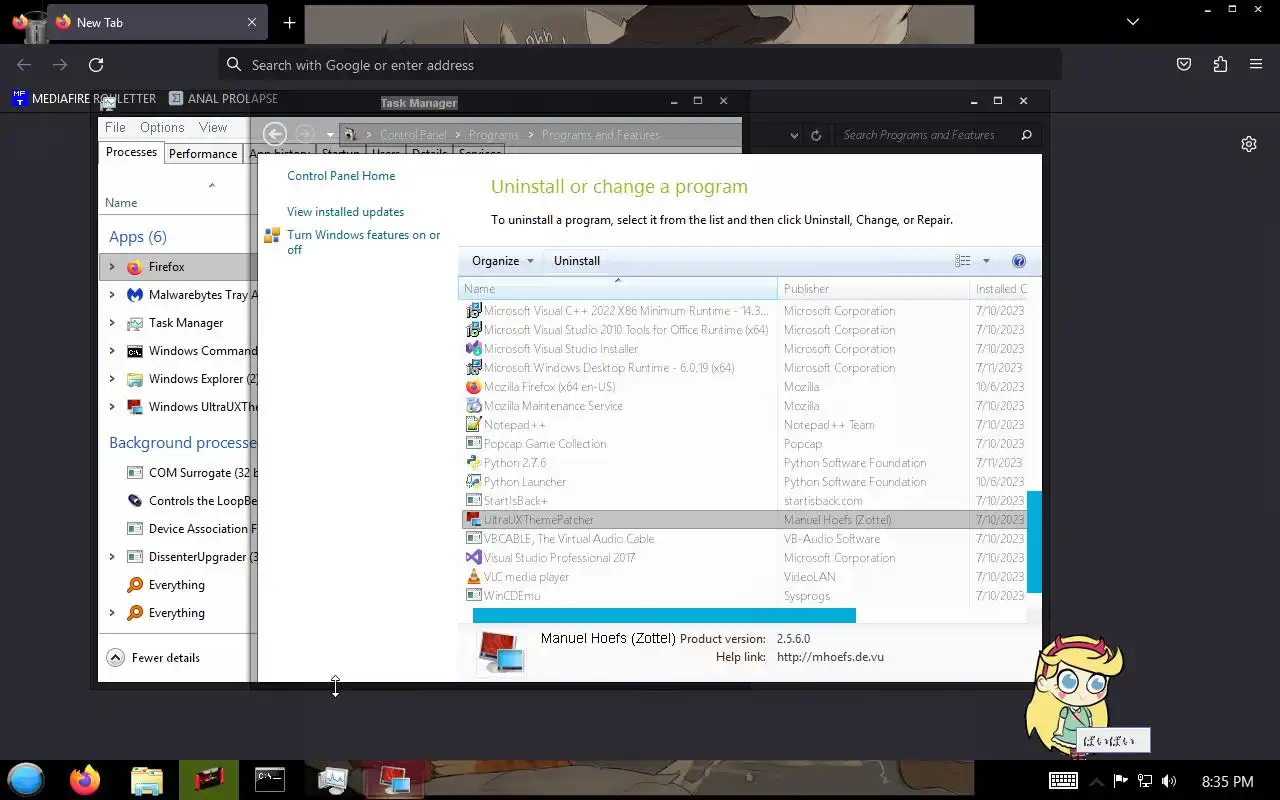The image size is (1280, 800).
Task: Click the COM Surrogate process icon
Action: (x=135, y=473)
